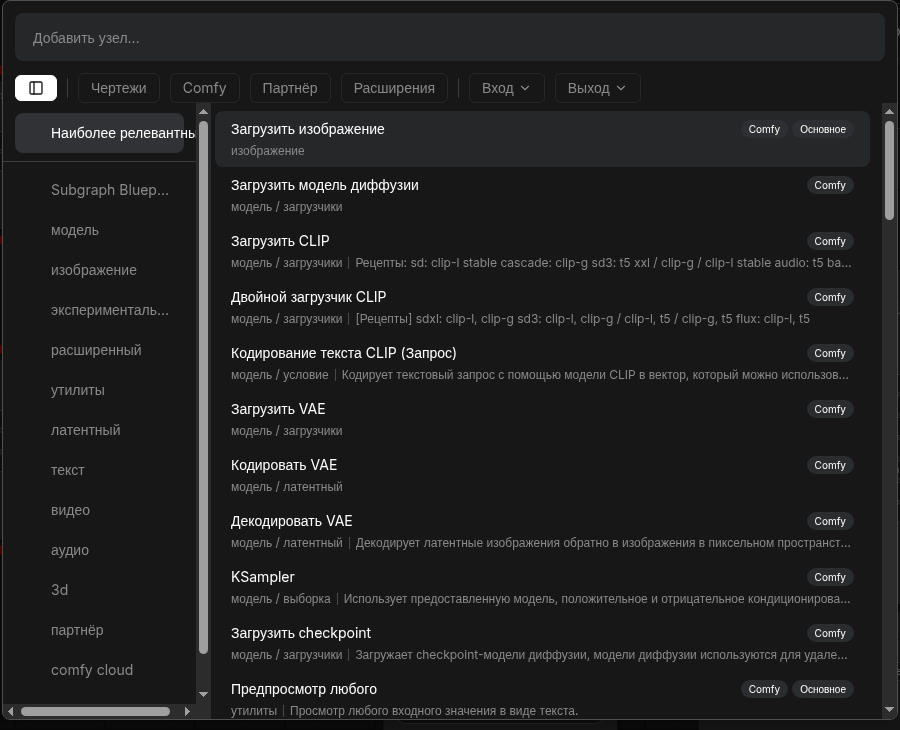
Task: Add the KSampler node
Action: pyautogui.click(x=542, y=587)
